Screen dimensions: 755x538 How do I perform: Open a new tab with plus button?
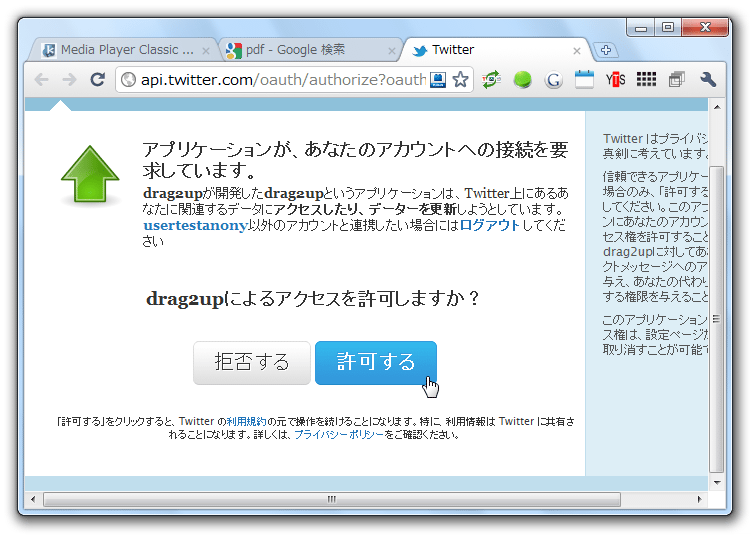(x=606, y=50)
